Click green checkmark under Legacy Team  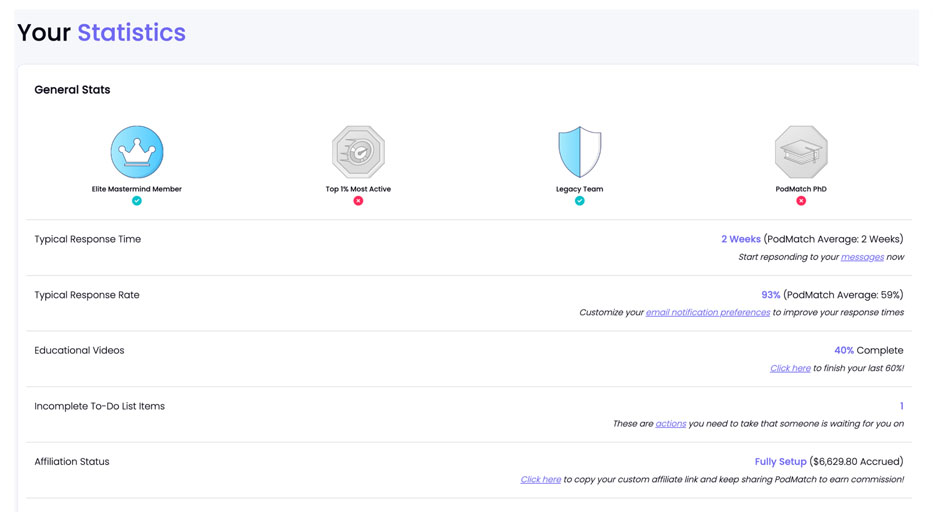click(x=579, y=201)
